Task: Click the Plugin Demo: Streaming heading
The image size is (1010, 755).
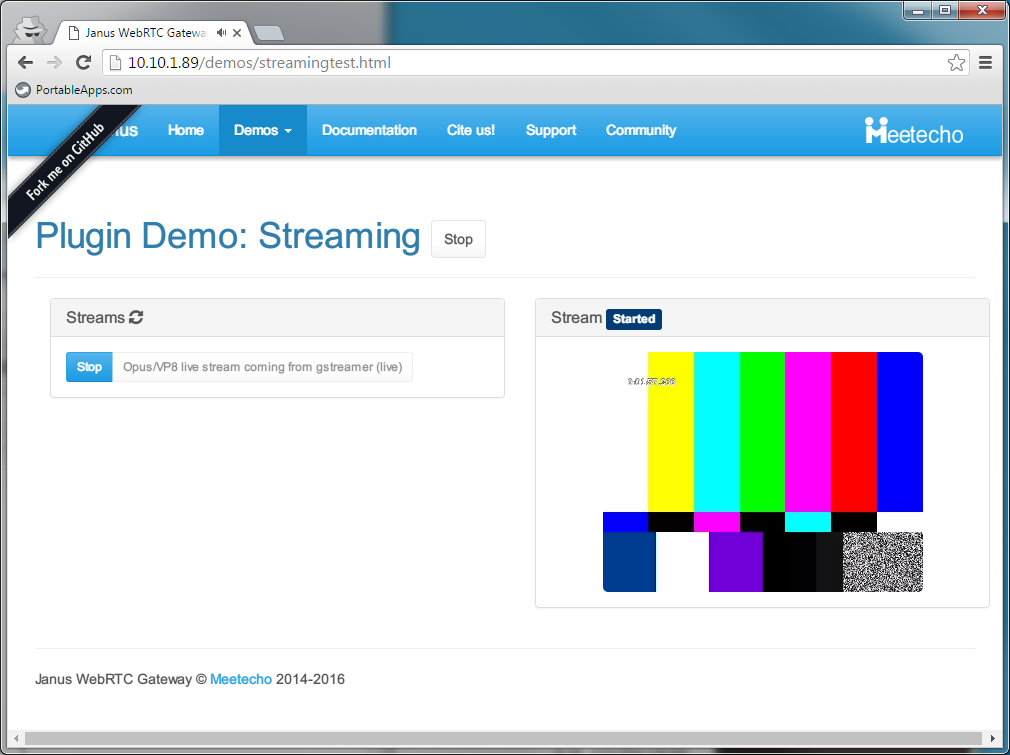Action: (x=228, y=236)
